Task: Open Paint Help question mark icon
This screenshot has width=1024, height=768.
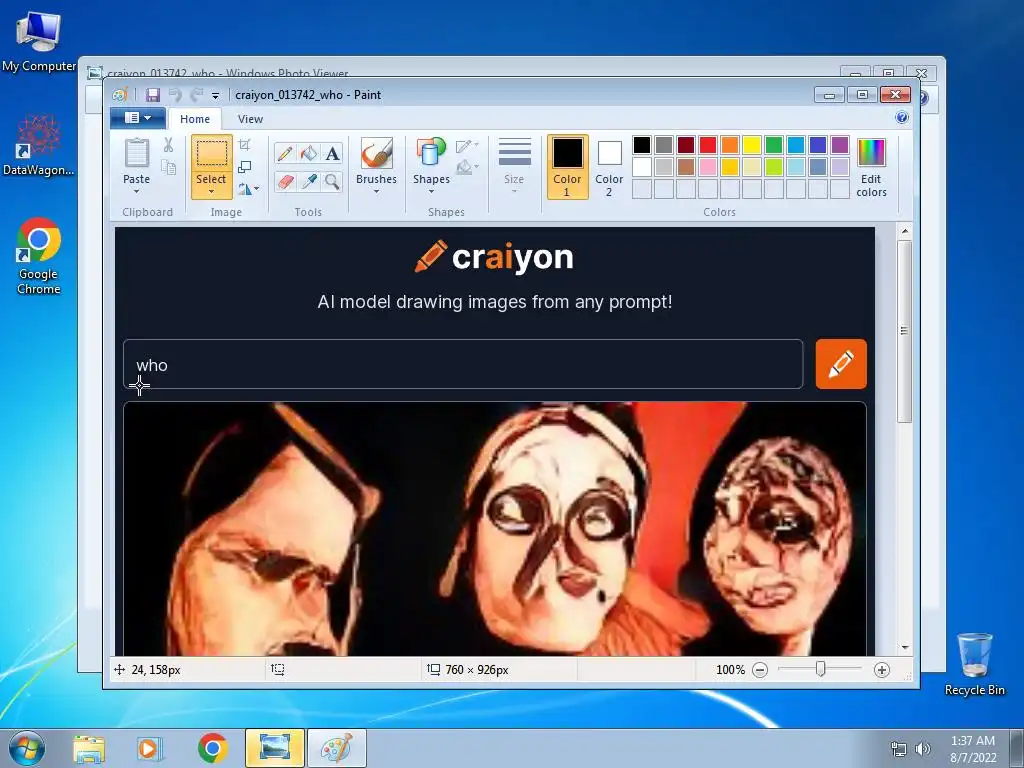Action: (x=902, y=118)
